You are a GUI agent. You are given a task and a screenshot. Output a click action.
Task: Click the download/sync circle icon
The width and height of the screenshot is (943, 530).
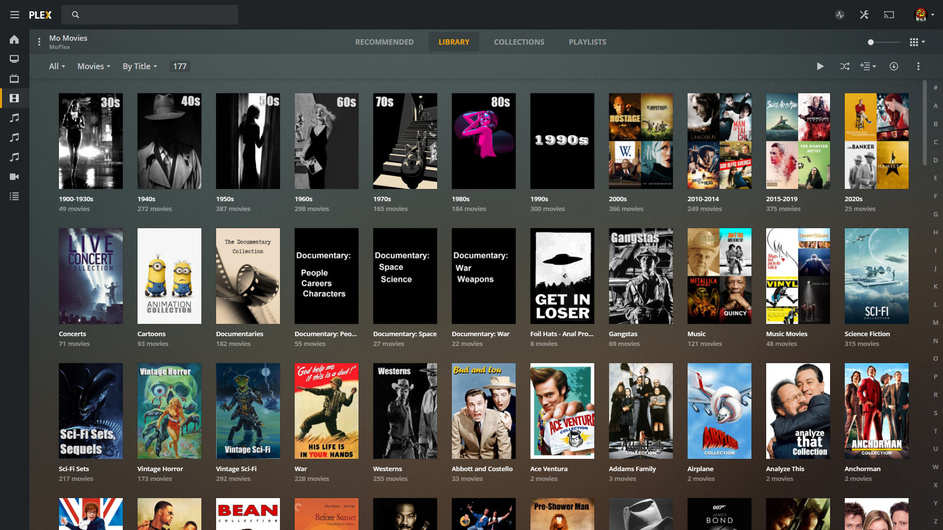894,66
